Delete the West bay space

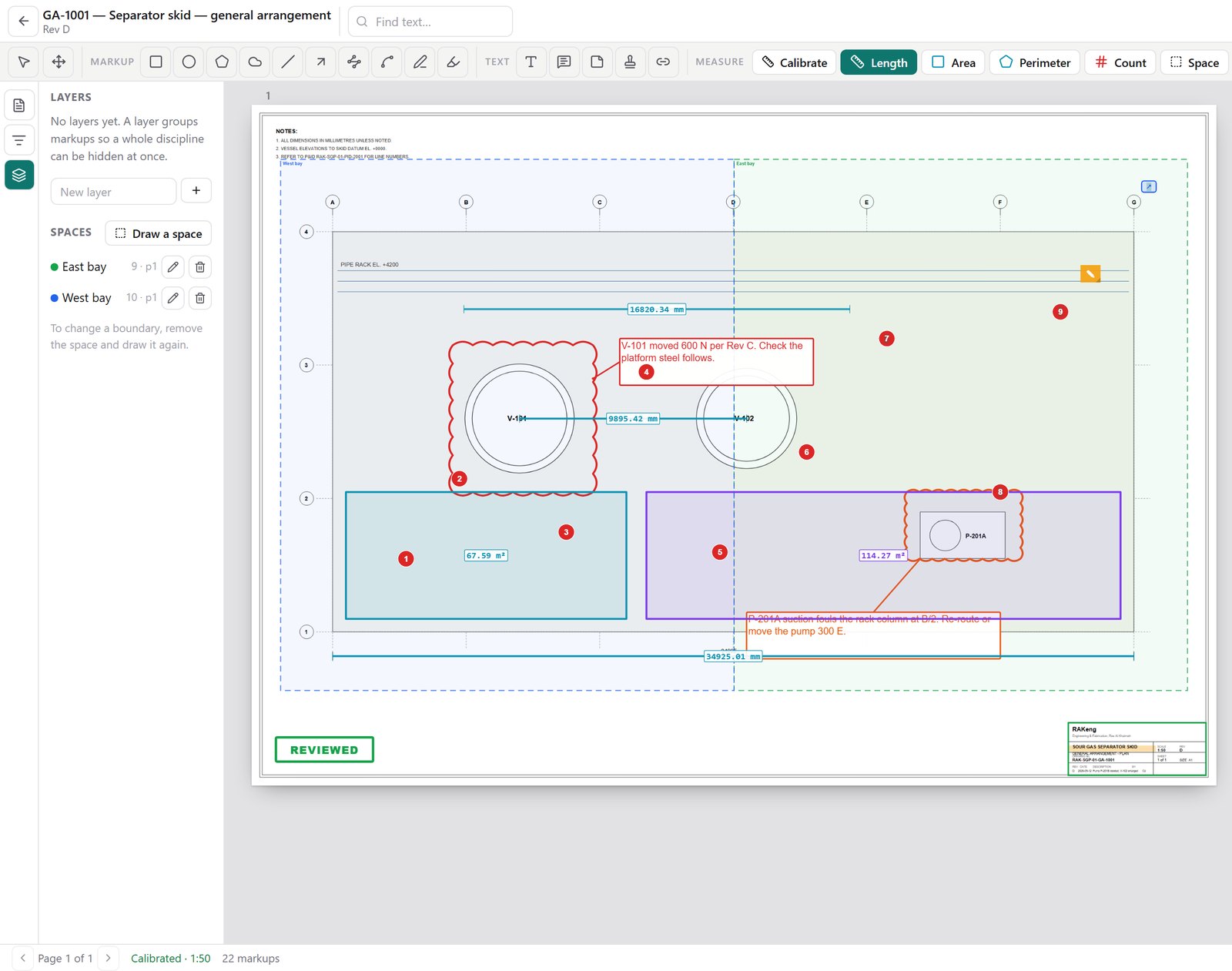pyautogui.click(x=200, y=298)
